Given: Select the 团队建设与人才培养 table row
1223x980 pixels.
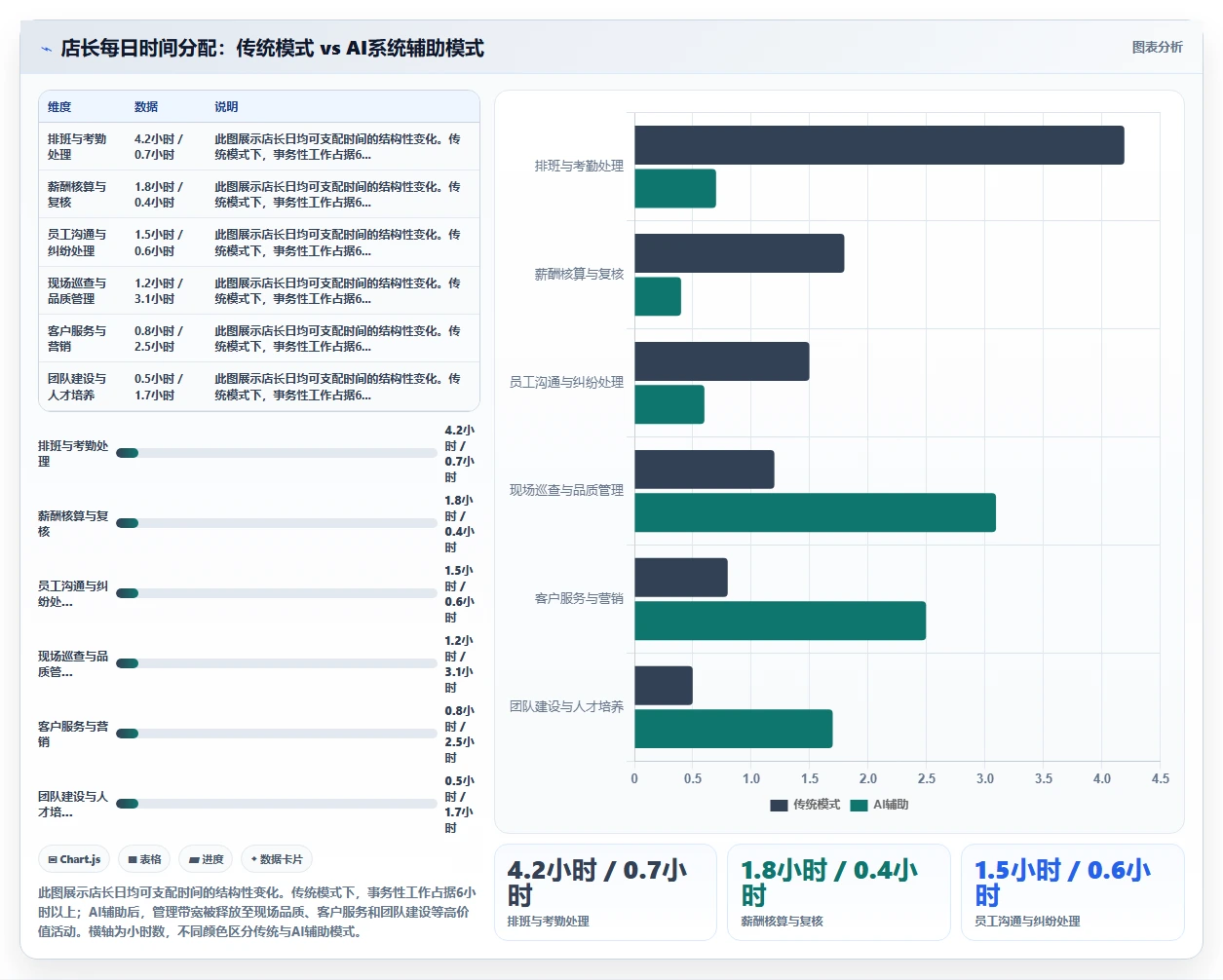Looking at the screenshot, I should [x=259, y=387].
